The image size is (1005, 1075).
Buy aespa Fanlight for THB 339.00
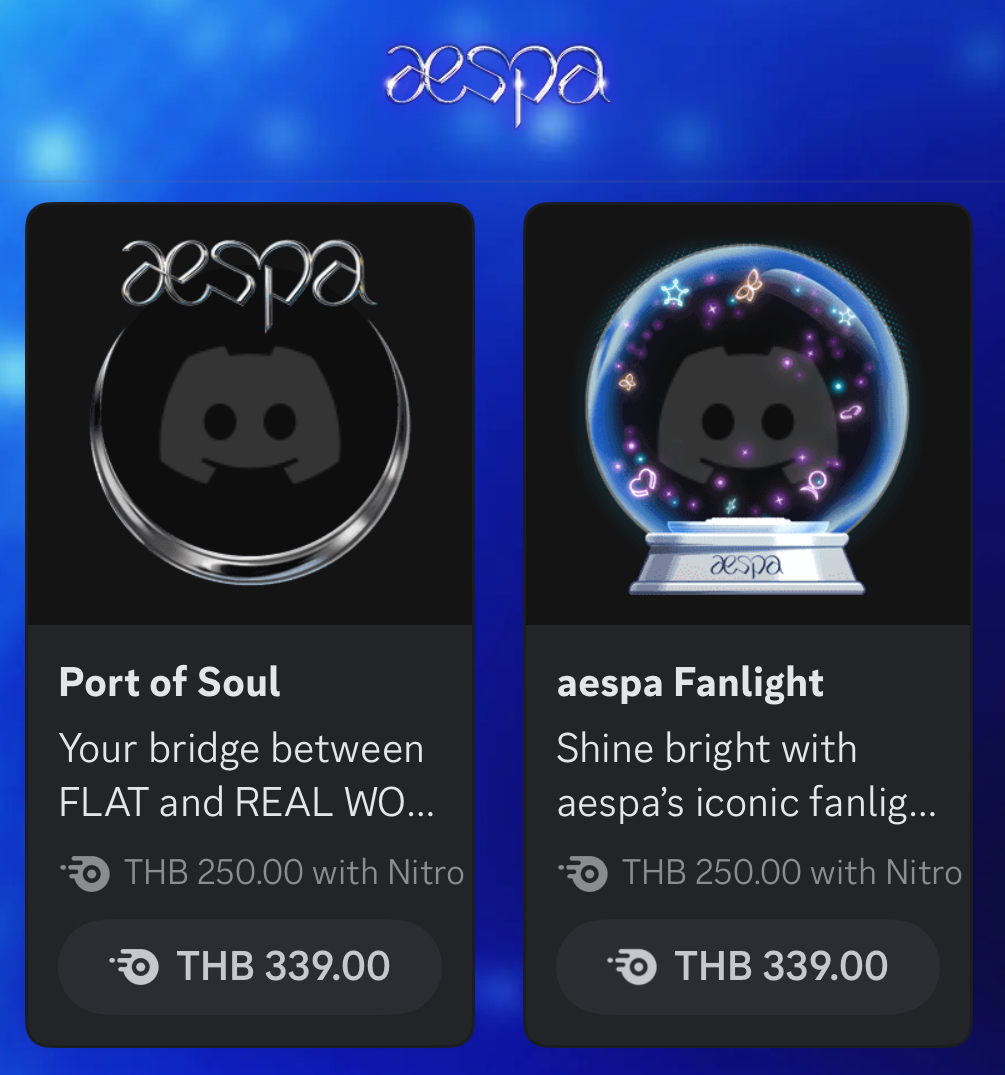(748, 967)
